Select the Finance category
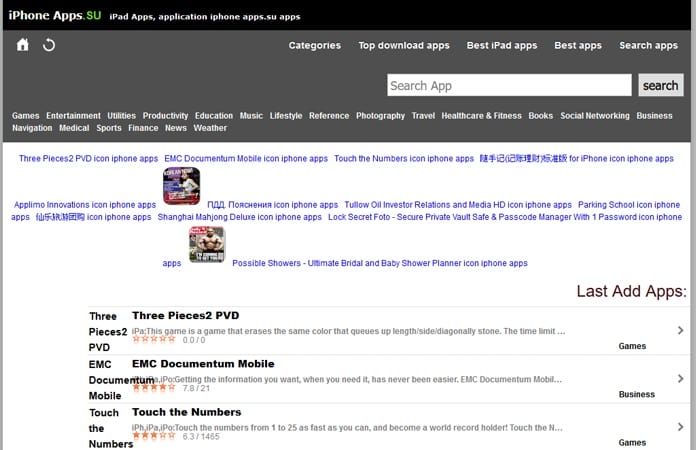The height and width of the screenshot is (450, 696). (143, 128)
